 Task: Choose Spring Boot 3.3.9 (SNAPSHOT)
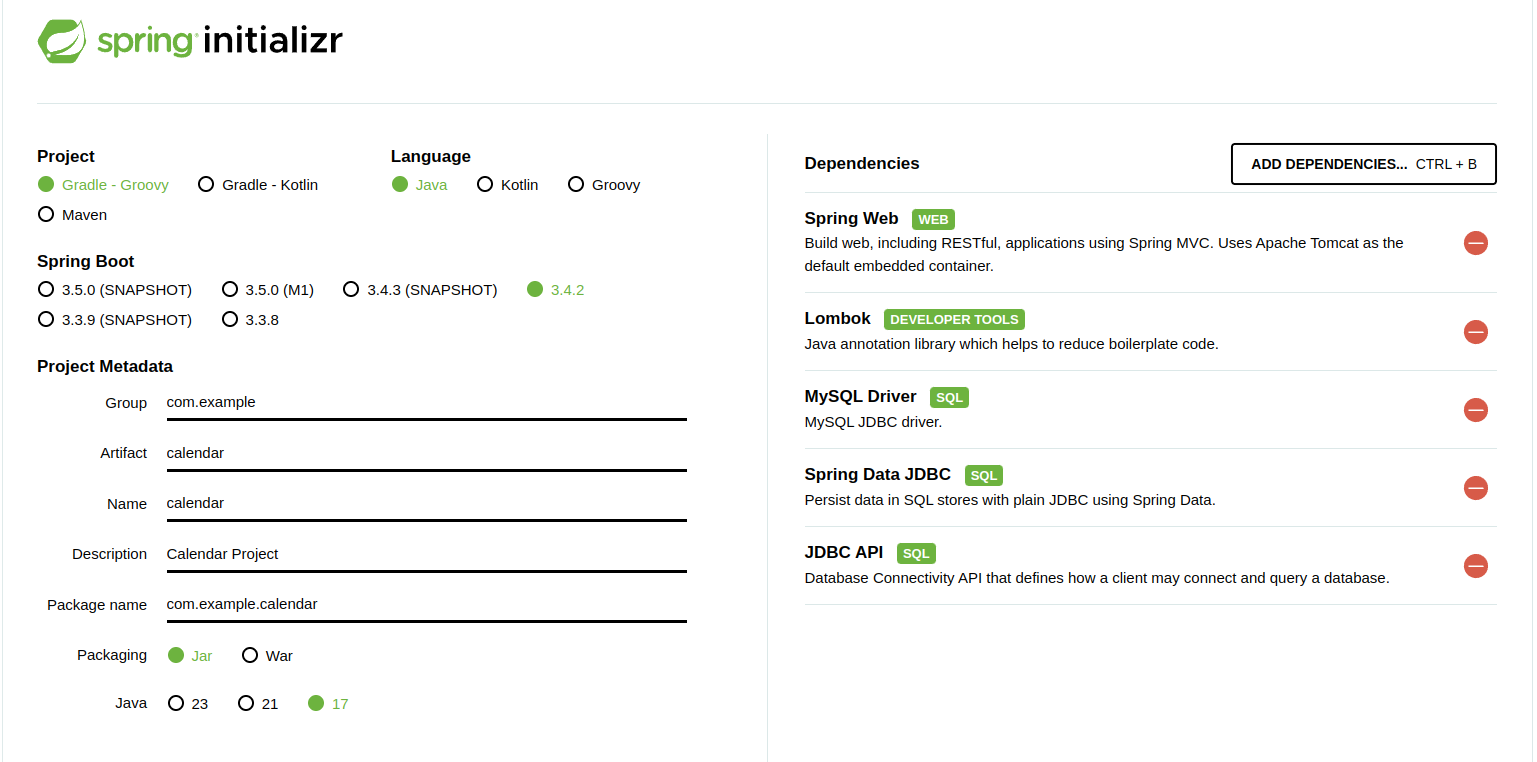[115, 319]
